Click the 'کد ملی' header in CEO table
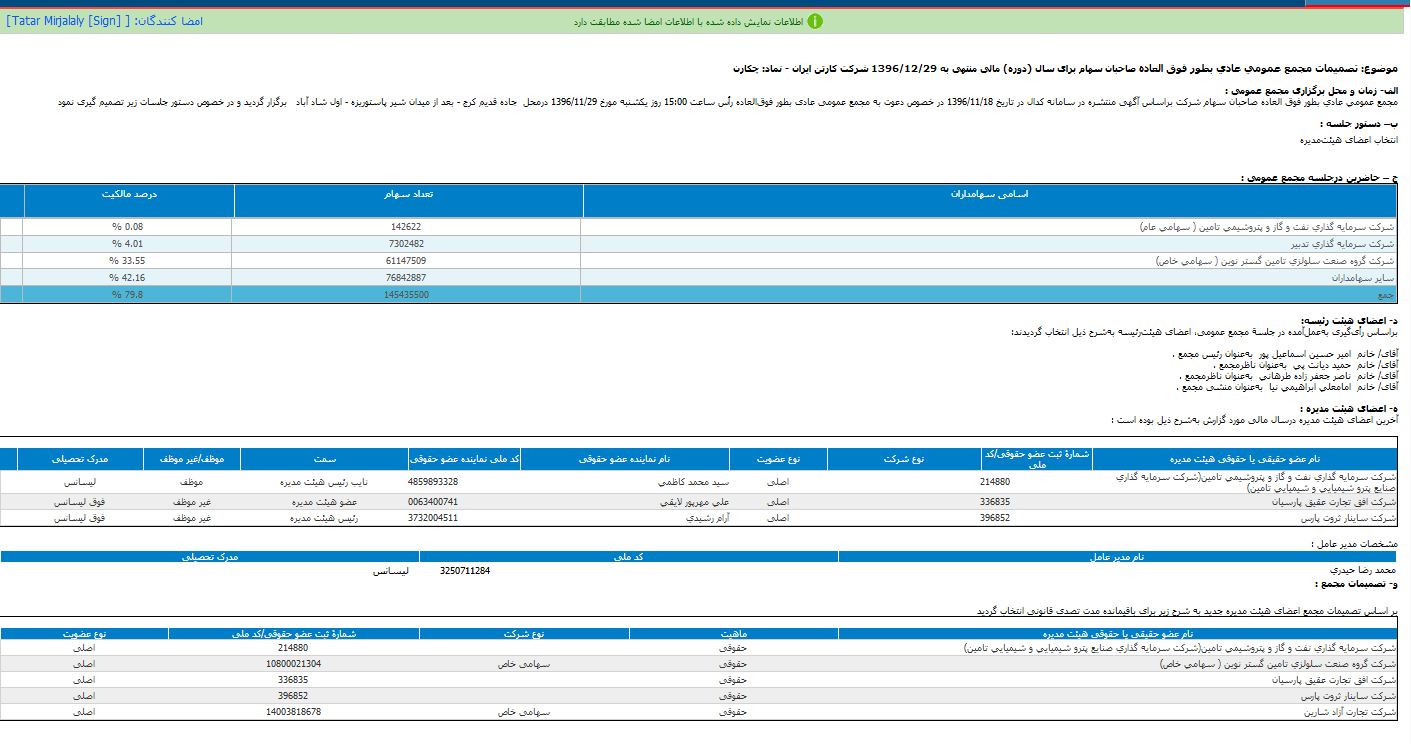This screenshot has width=1411, height=744. [629, 557]
